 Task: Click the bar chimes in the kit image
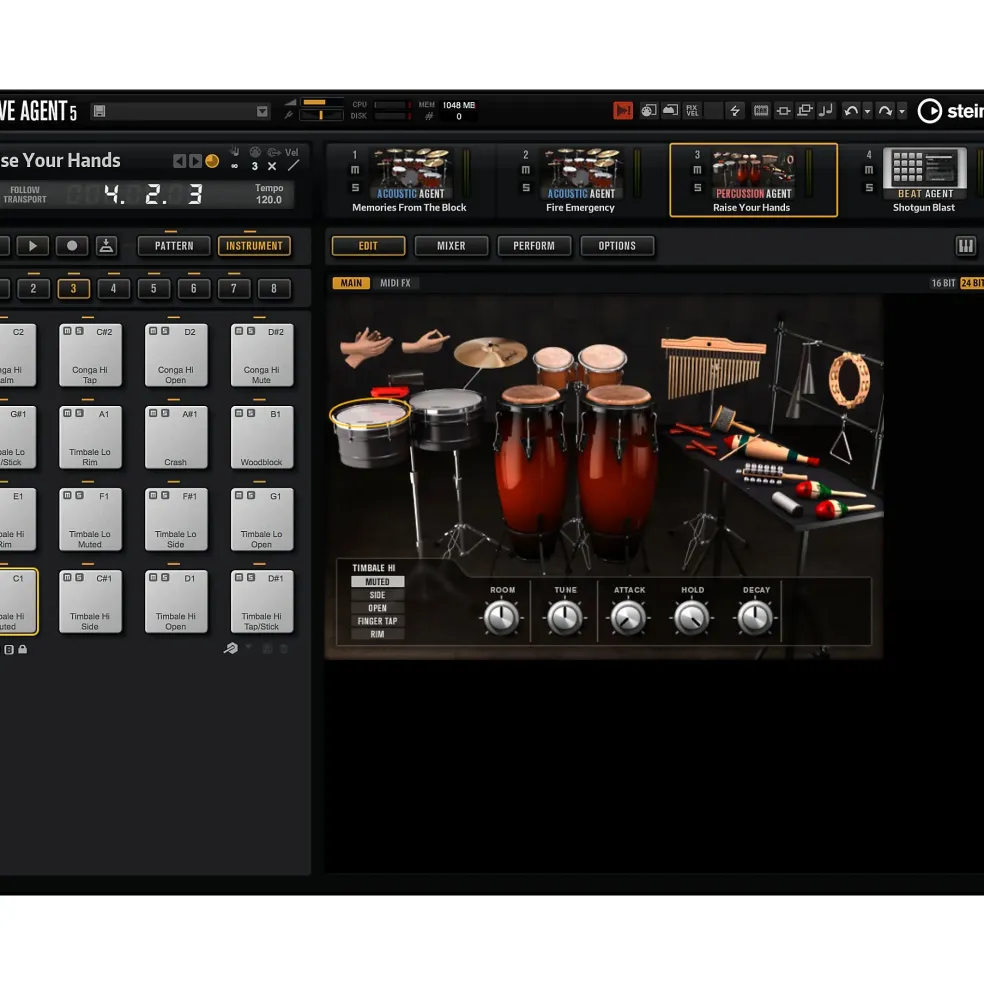(x=712, y=366)
